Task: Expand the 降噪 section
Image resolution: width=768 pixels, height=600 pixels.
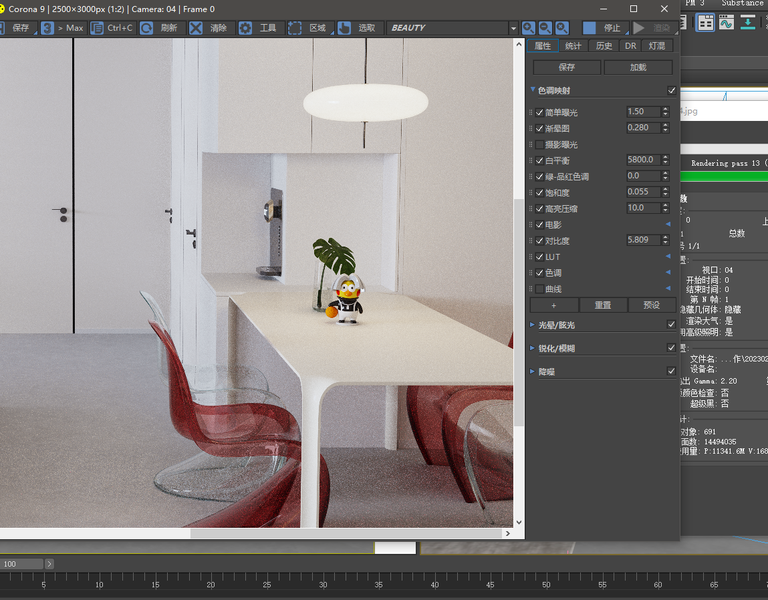Action: (532, 371)
